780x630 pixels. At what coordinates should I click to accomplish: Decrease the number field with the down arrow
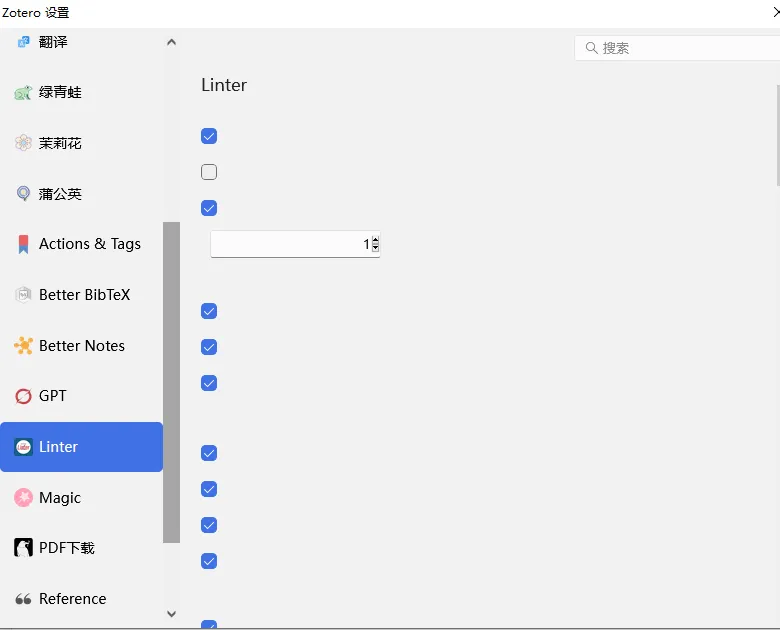tap(375, 248)
